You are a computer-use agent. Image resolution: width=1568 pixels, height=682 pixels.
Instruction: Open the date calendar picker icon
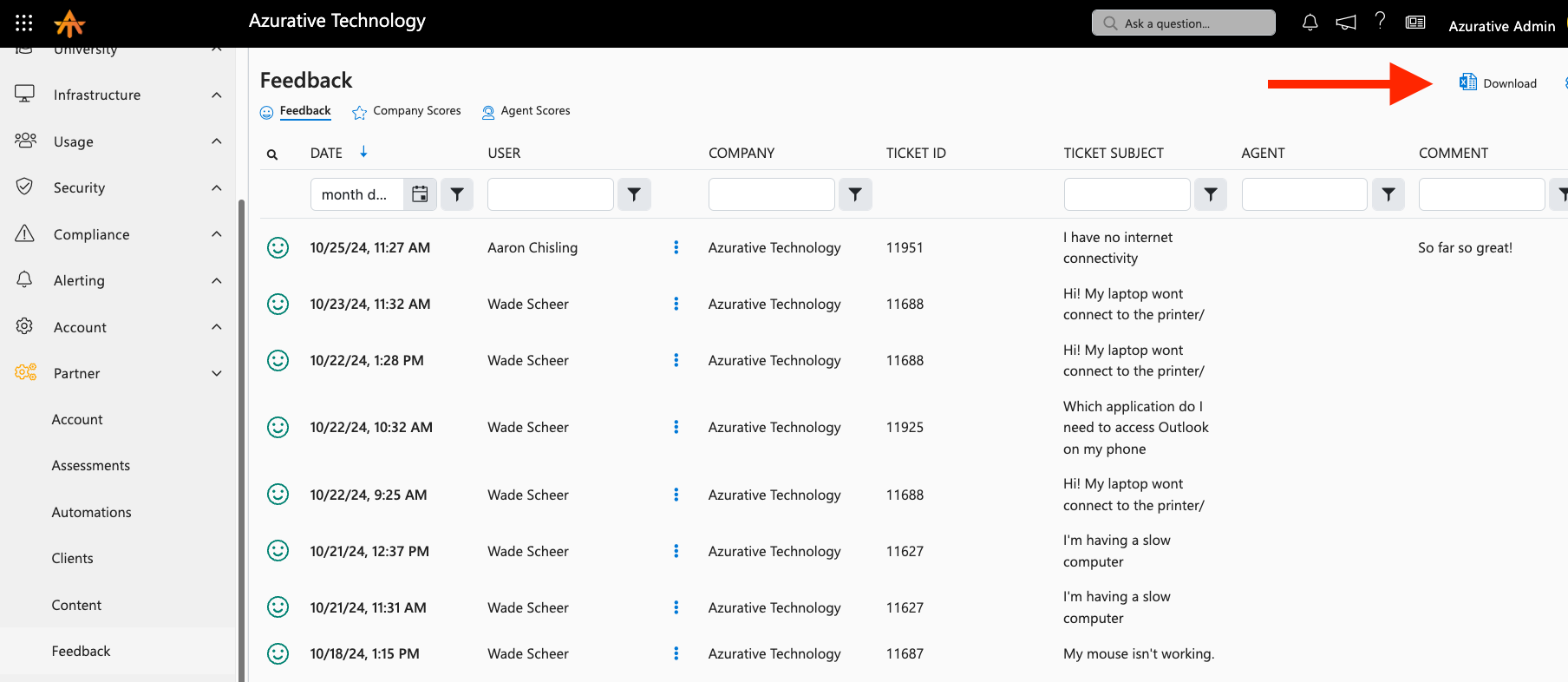point(420,194)
